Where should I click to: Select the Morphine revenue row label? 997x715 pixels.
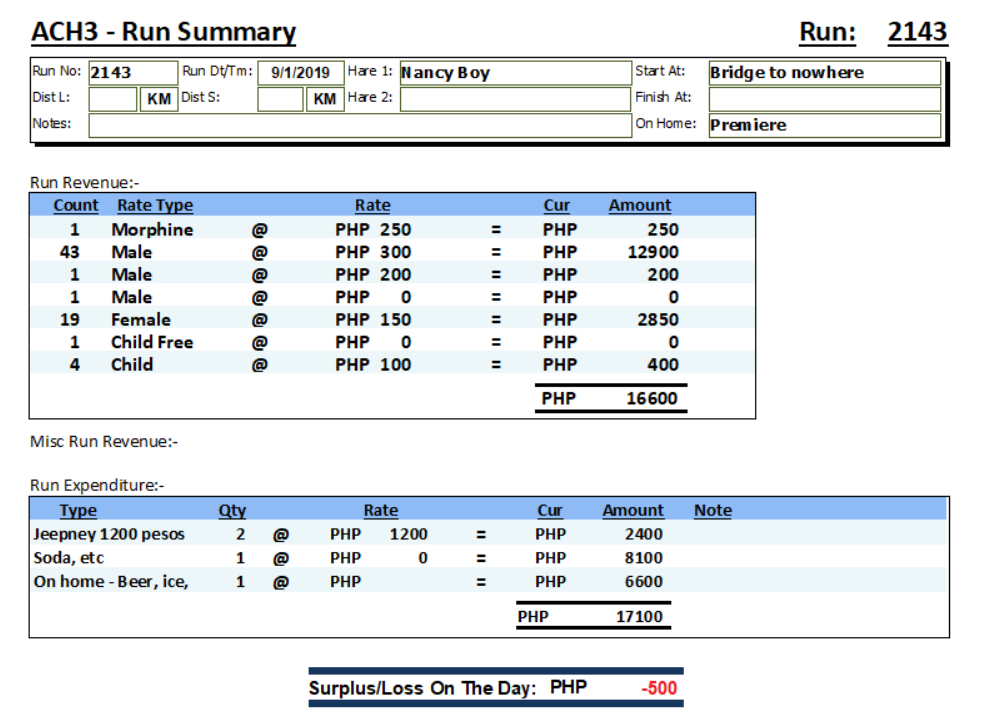[152, 229]
